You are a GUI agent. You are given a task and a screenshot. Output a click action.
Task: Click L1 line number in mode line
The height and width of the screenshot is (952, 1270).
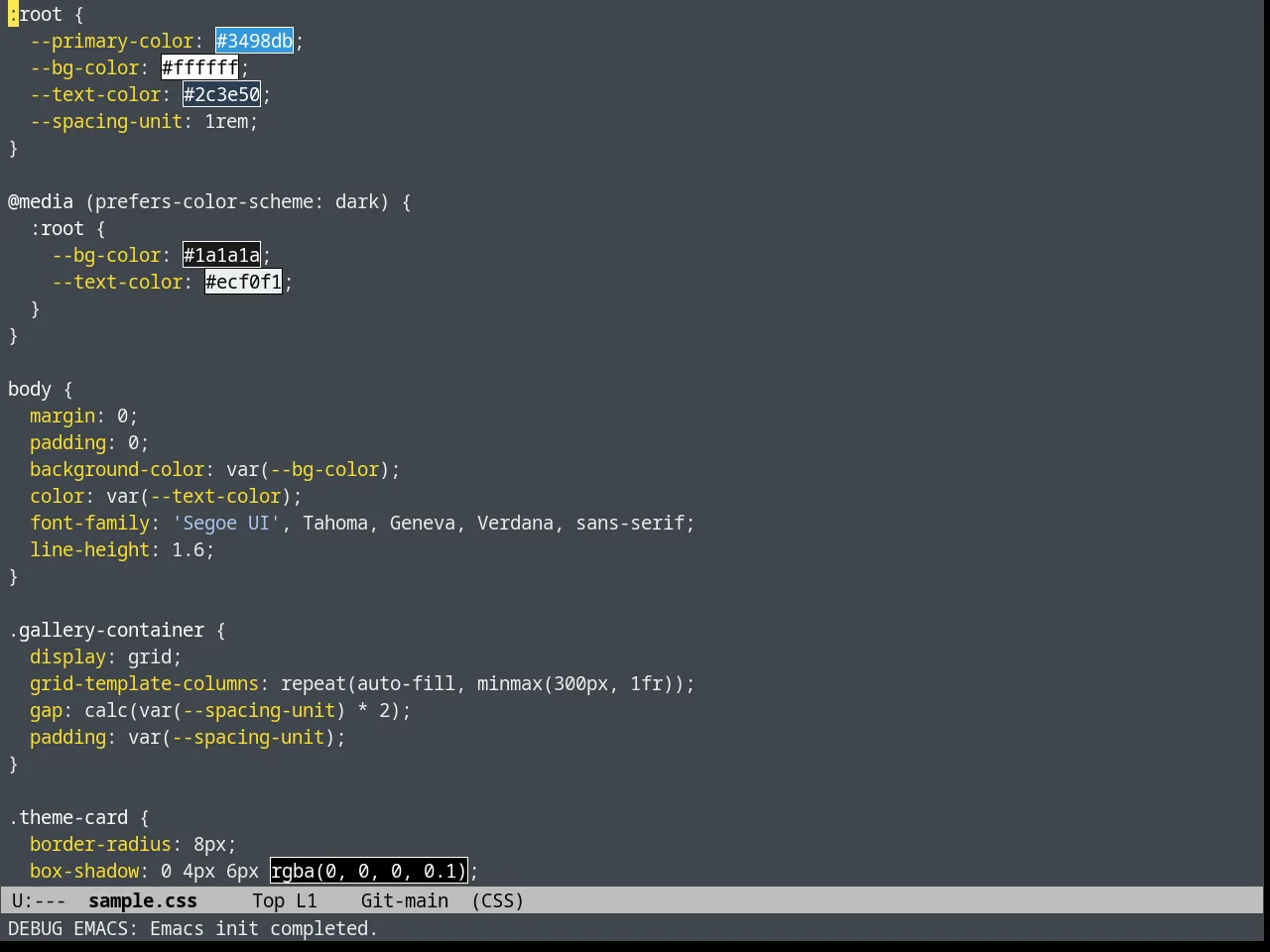point(307,900)
